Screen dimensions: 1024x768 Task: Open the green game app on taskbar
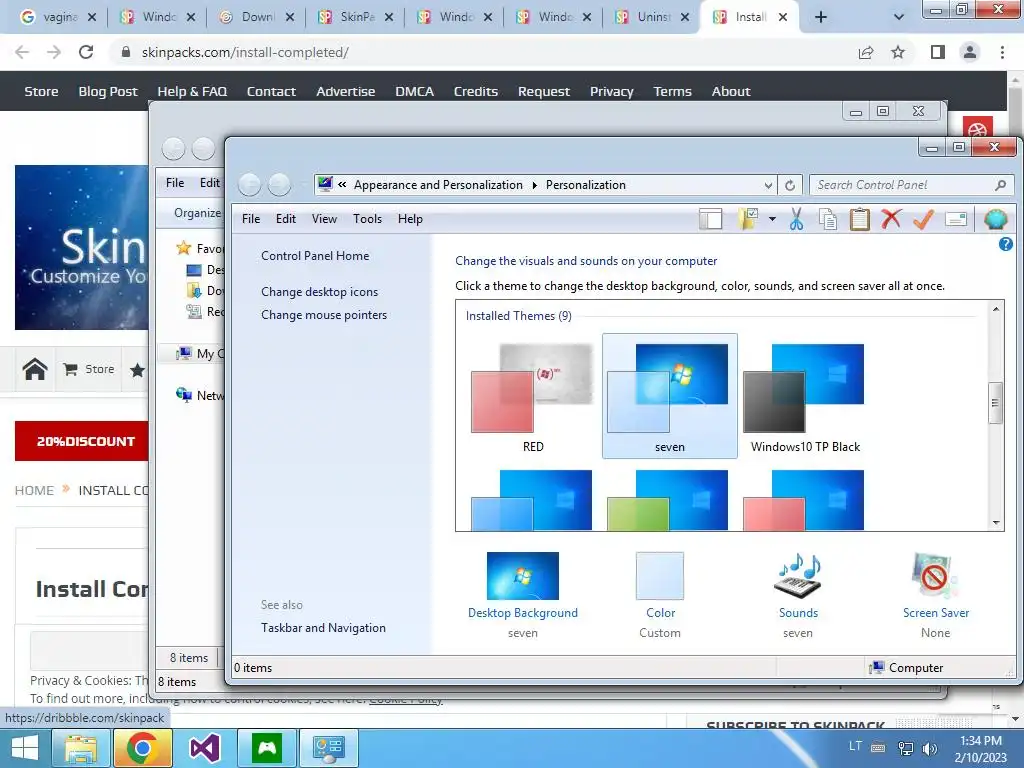(266, 748)
